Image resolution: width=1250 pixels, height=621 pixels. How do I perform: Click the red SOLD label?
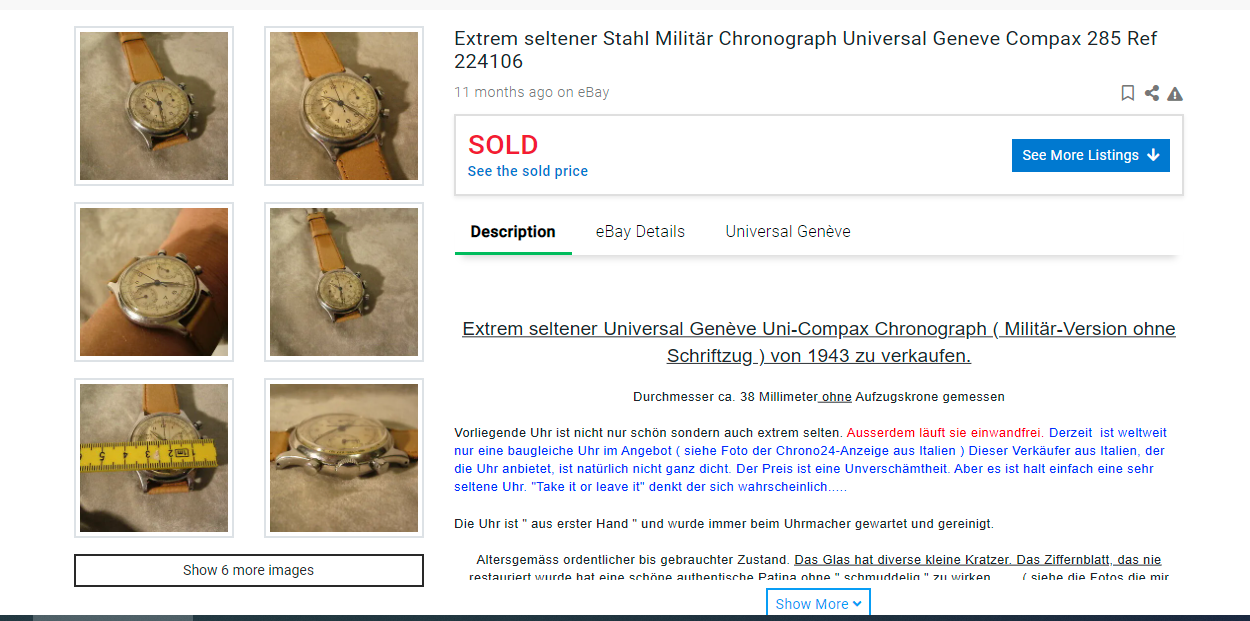(503, 145)
